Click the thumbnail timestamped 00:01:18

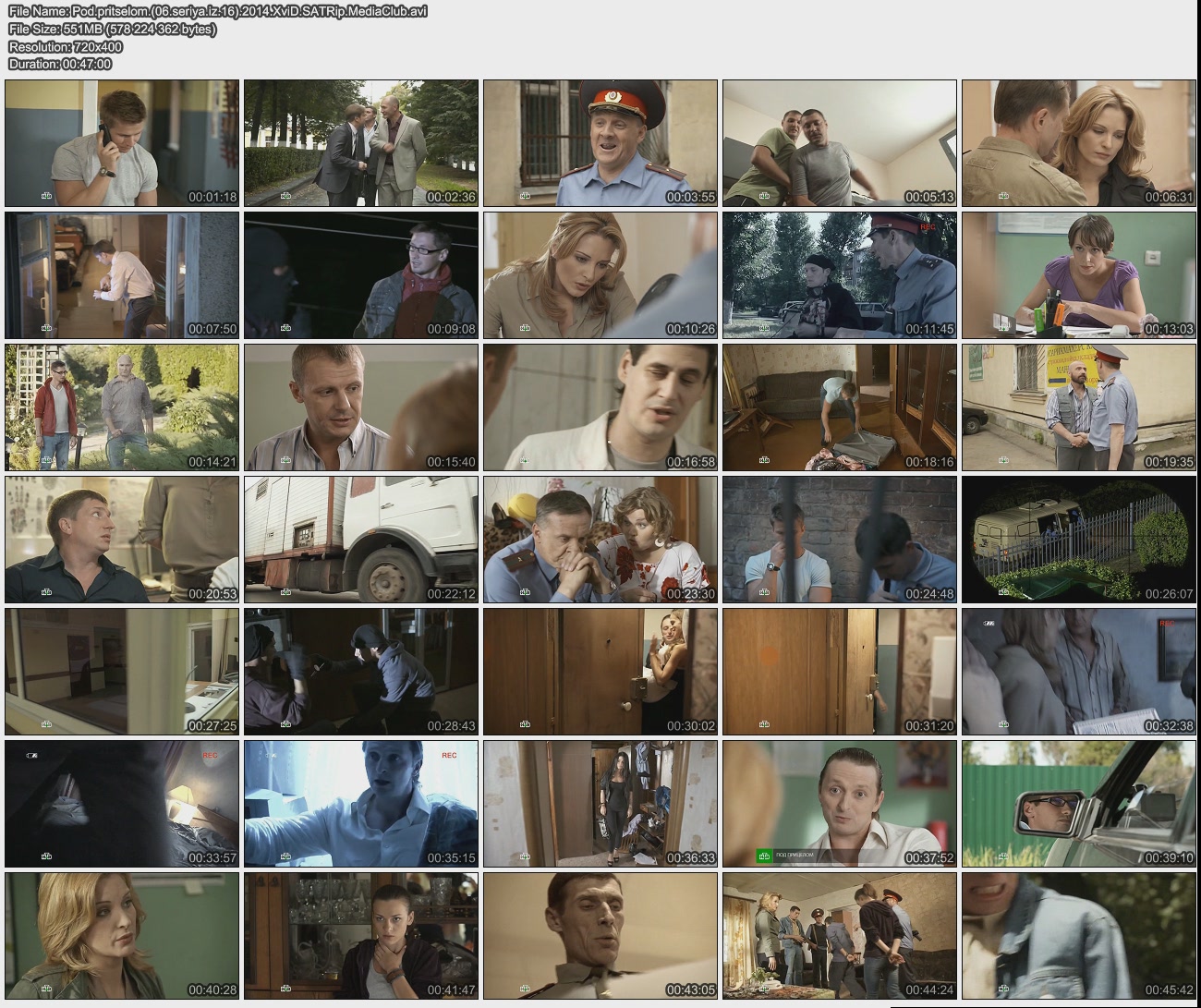122,143
